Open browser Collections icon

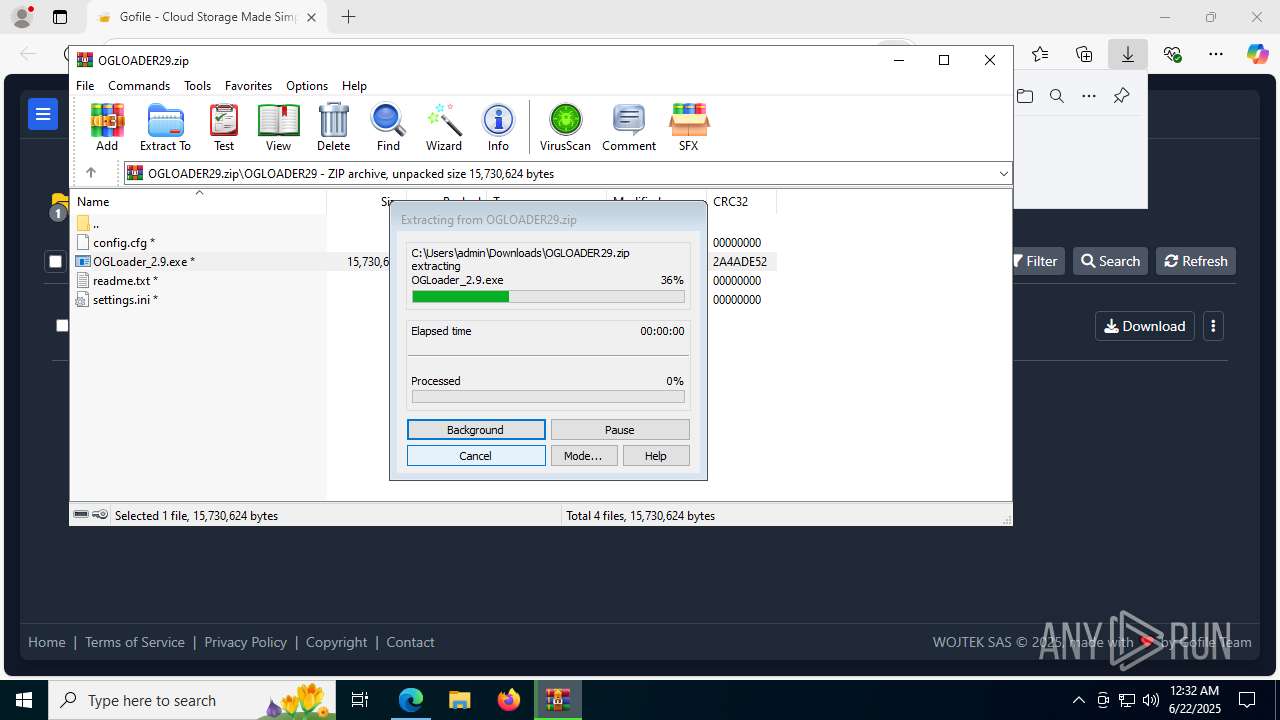[x=1084, y=54]
